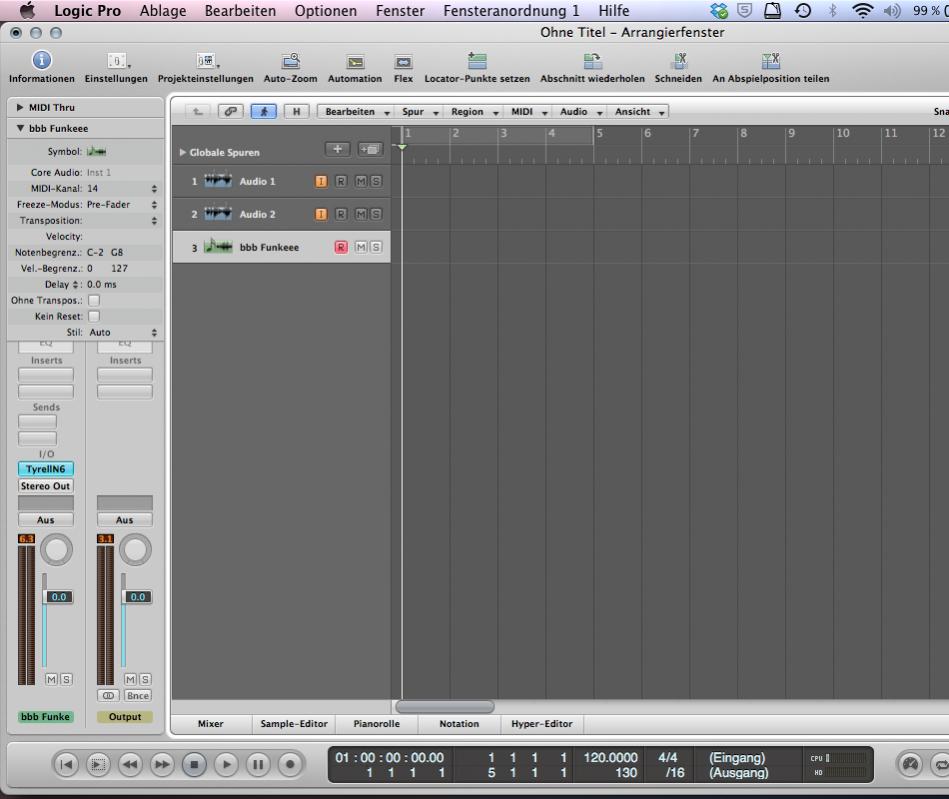Open Freeze-Modus Pre-Fader popup
Screen dimensions: 949x799
pos(121,205)
